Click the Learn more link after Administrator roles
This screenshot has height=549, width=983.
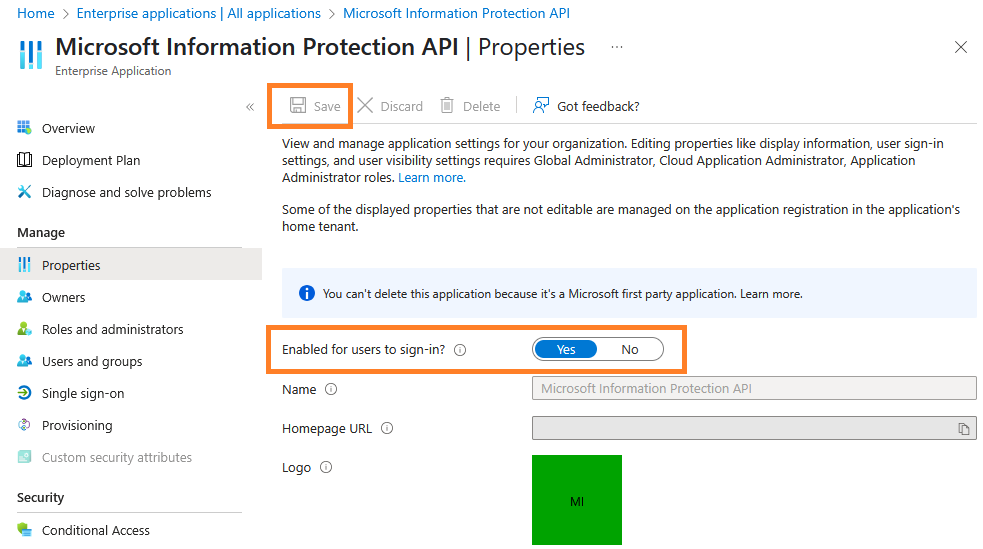coord(431,177)
